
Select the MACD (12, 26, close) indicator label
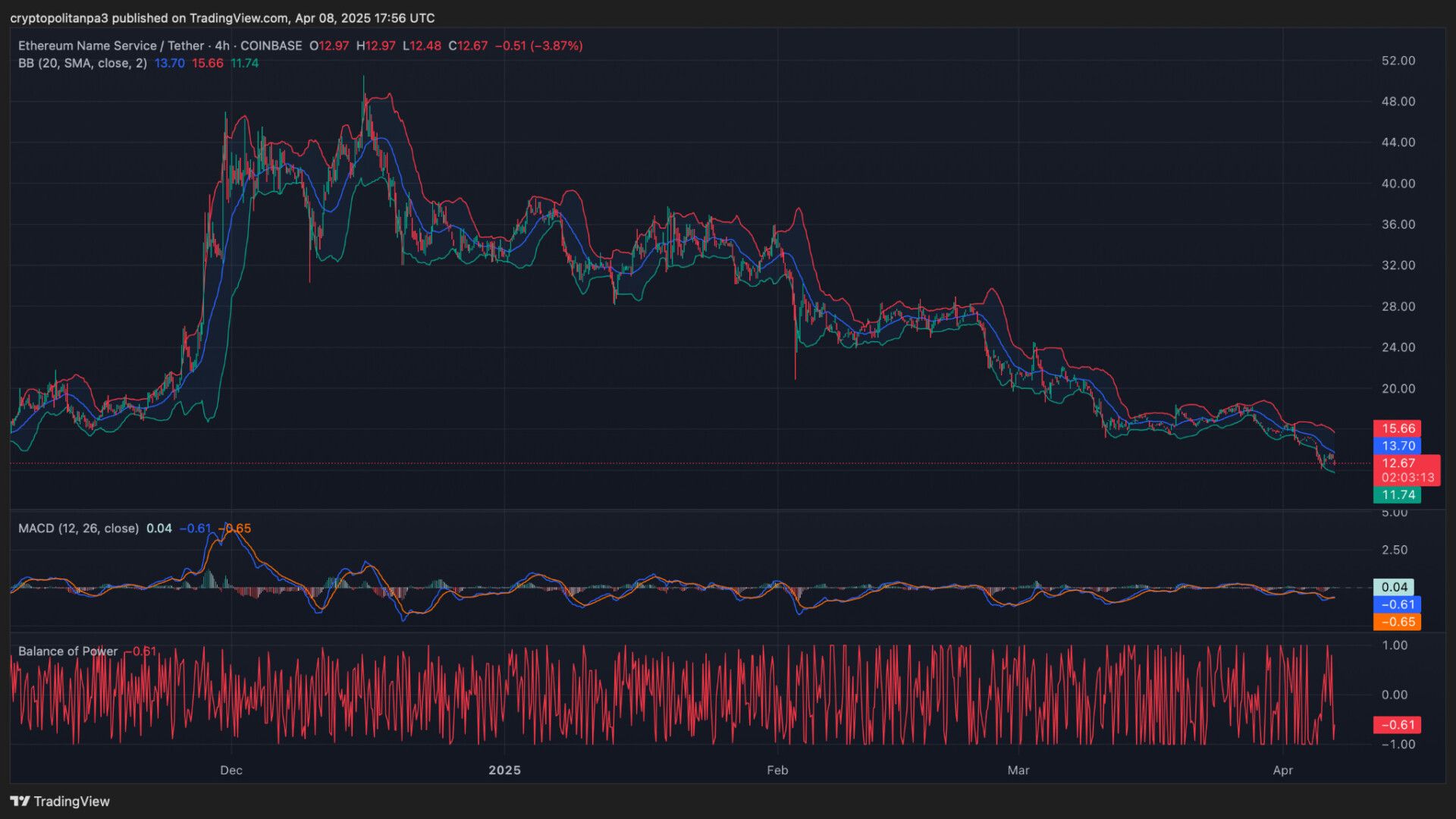79,528
